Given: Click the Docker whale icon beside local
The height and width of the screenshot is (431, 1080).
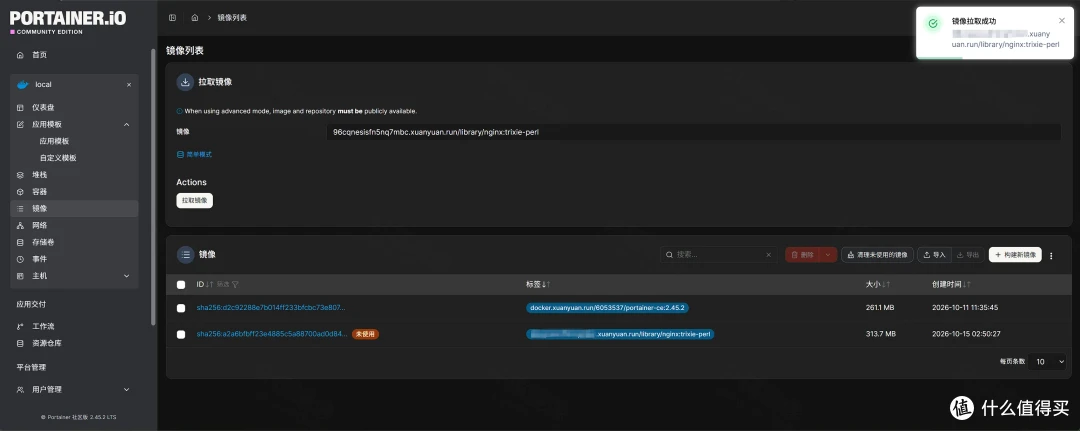Looking at the screenshot, I should 22,84.
